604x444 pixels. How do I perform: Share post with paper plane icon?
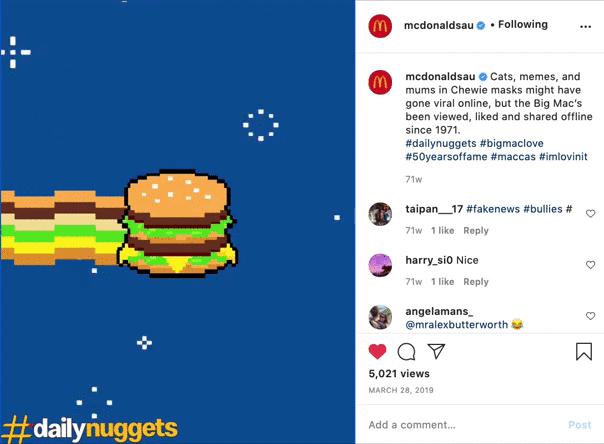click(x=436, y=351)
